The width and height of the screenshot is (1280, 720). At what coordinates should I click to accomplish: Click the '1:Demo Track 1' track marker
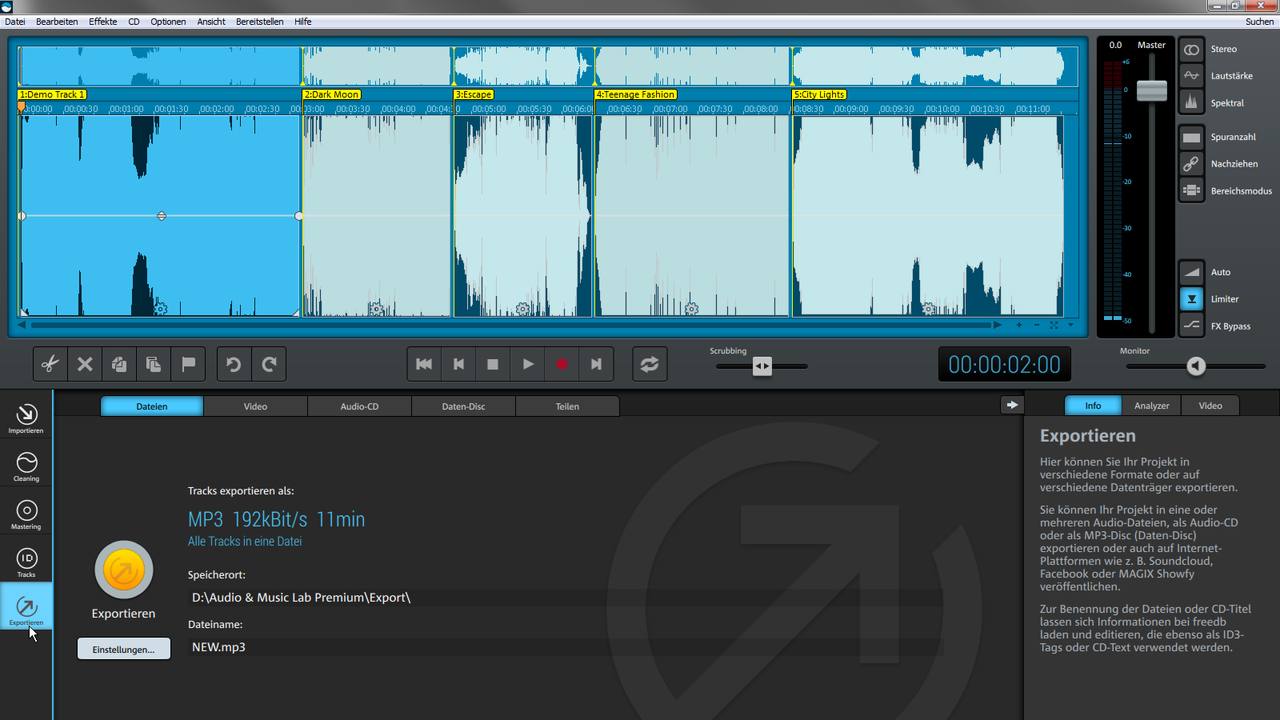52,94
